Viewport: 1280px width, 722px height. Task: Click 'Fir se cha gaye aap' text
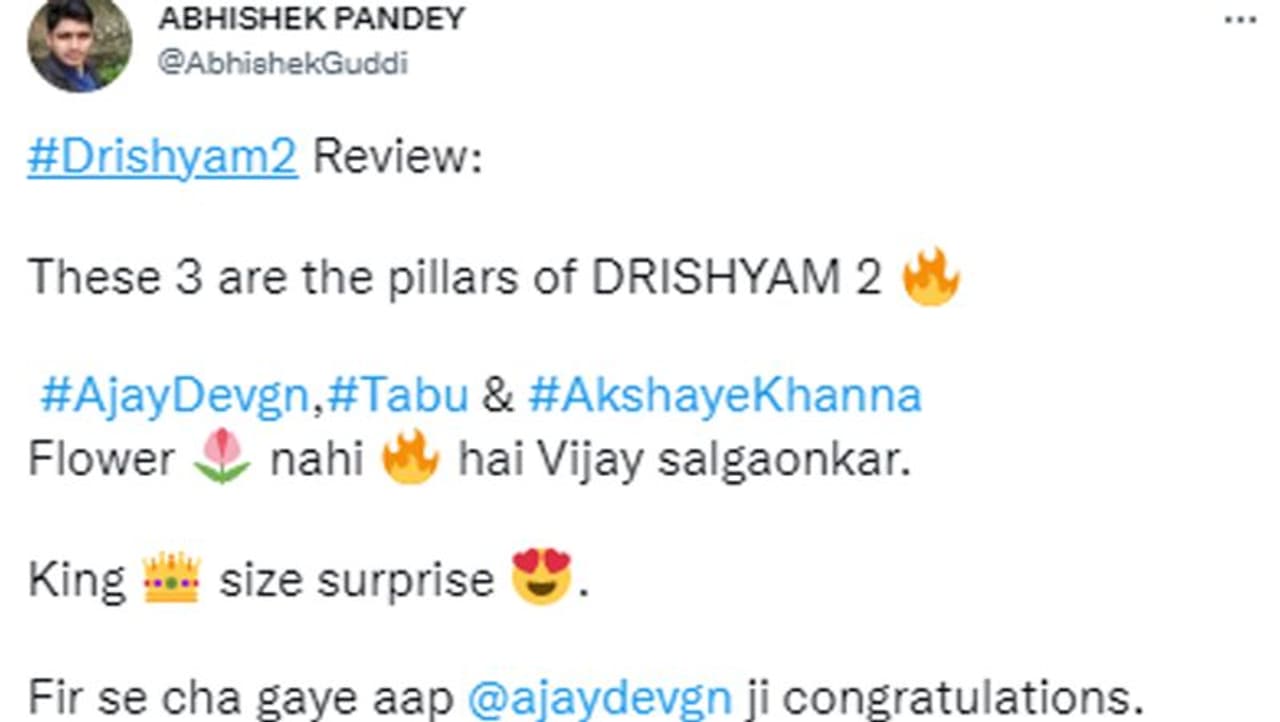[x=241, y=698]
